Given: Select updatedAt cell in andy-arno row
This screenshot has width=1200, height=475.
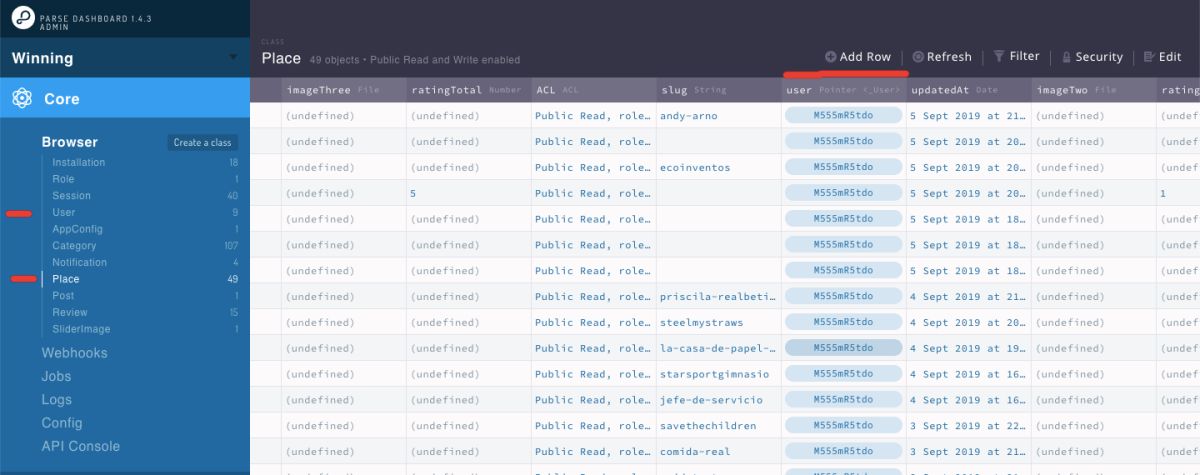Looking at the screenshot, I should [x=969, y=116].
